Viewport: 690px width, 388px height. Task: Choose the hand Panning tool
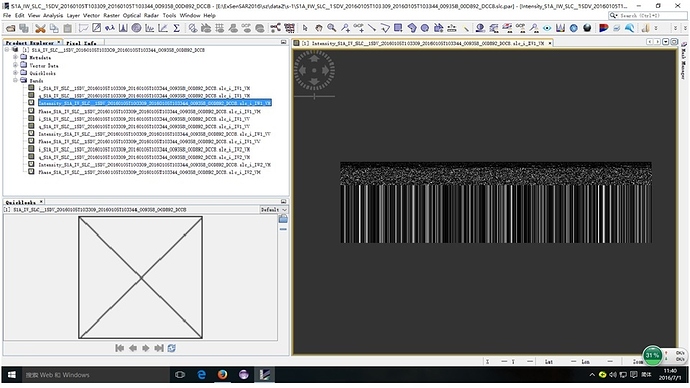318,28
